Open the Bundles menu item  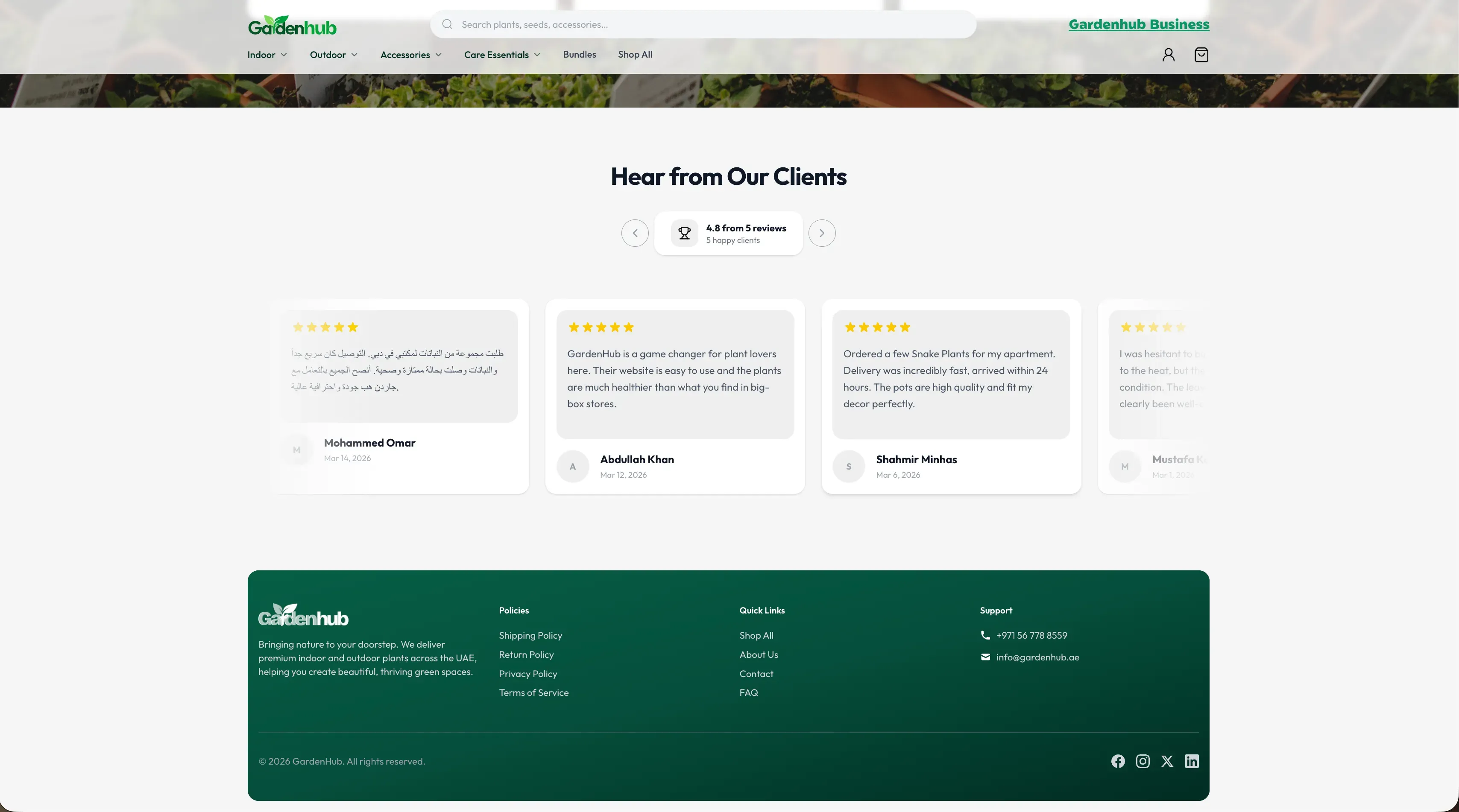579,54
